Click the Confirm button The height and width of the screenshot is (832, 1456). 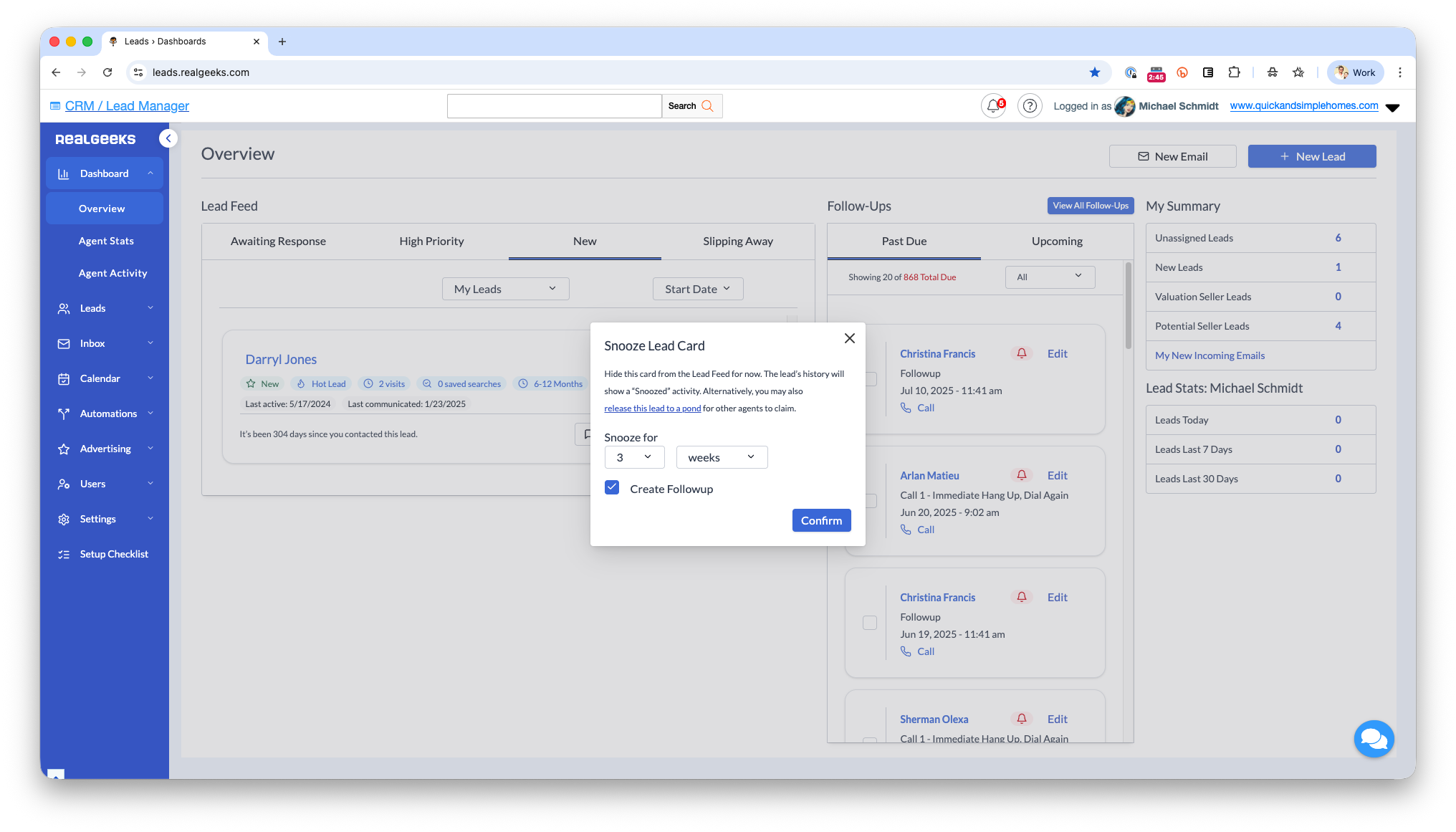click(821, 520)
